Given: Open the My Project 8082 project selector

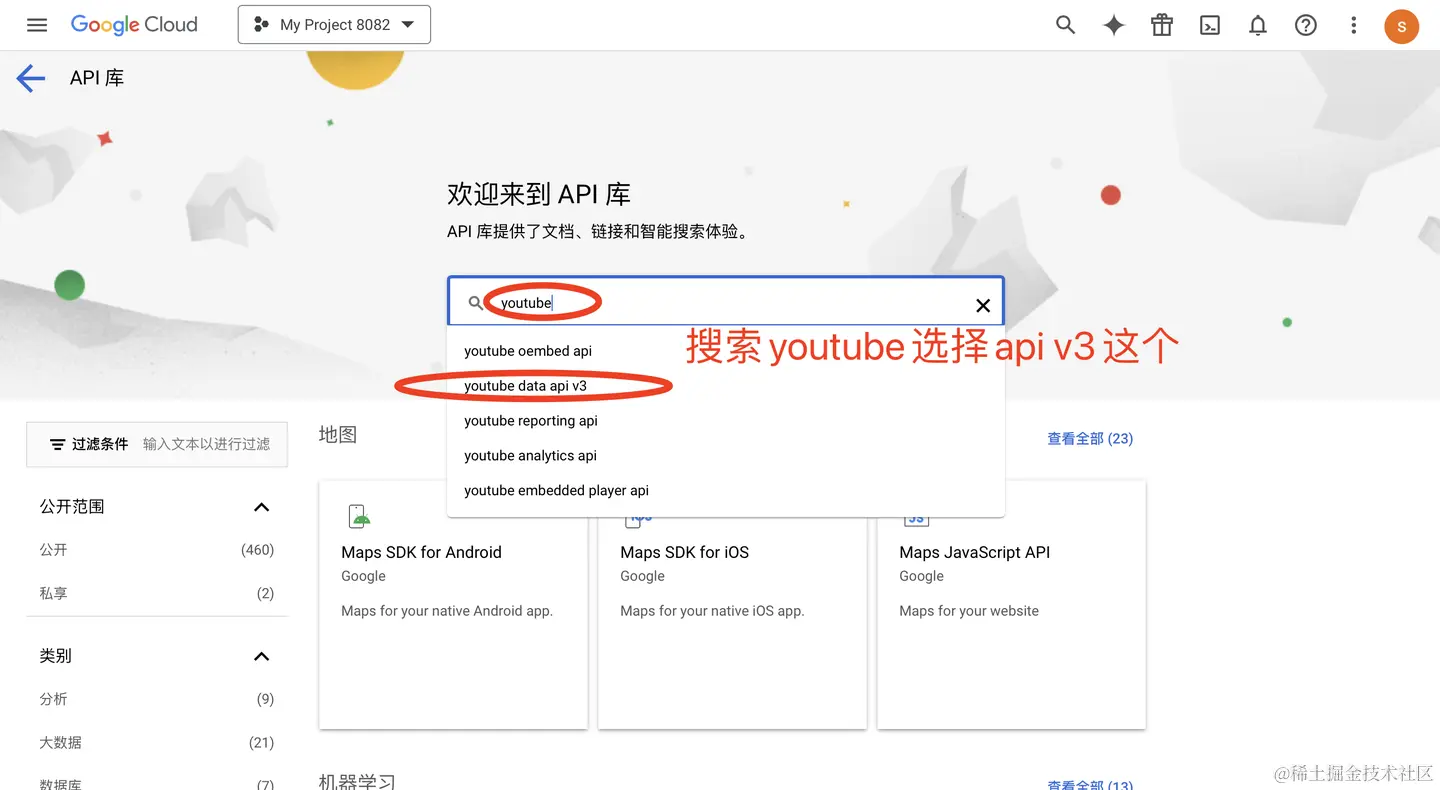Looking at the screenshot, I should 334,25.
